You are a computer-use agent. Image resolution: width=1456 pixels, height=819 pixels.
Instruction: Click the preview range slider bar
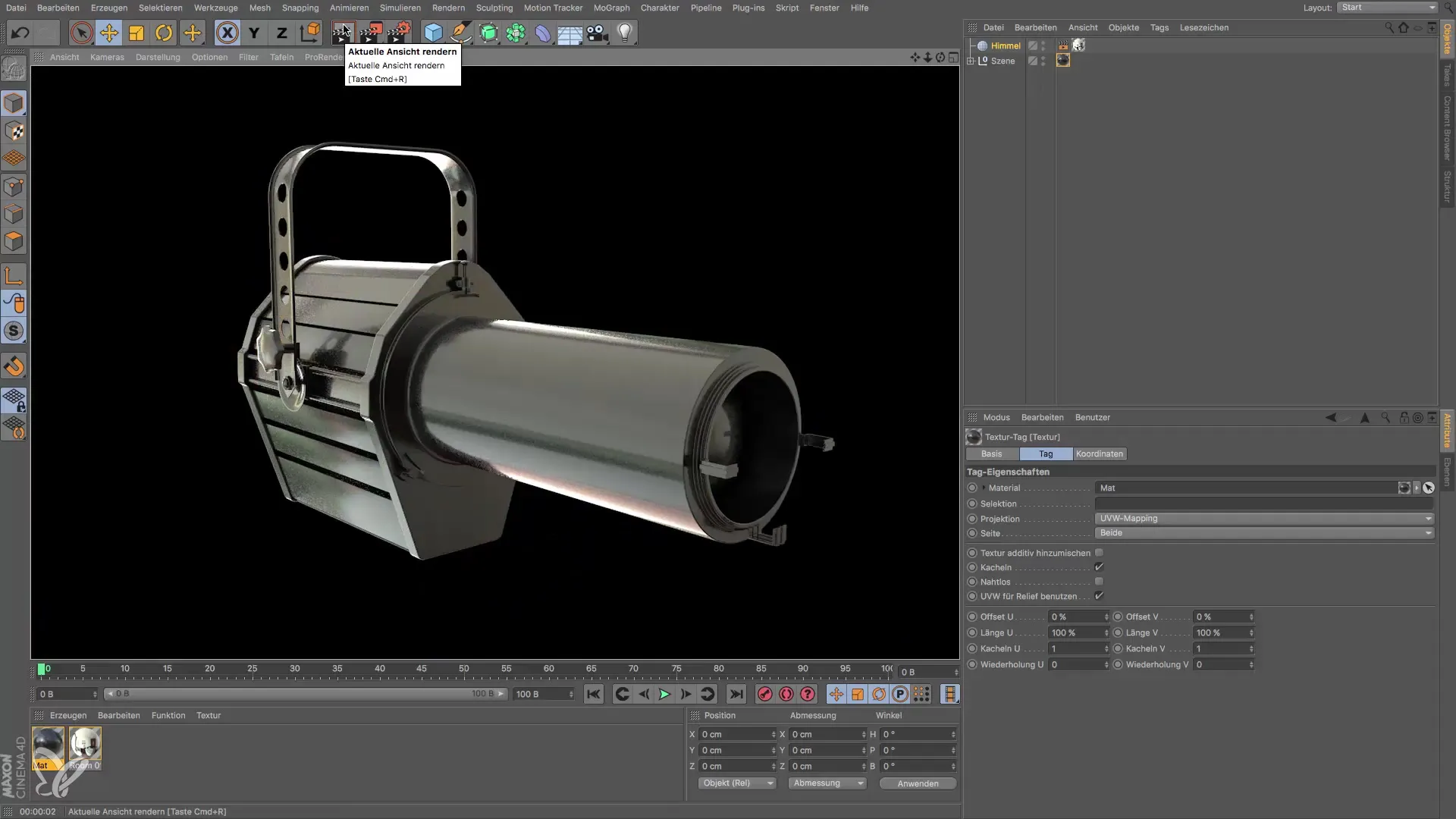(306, 694)
